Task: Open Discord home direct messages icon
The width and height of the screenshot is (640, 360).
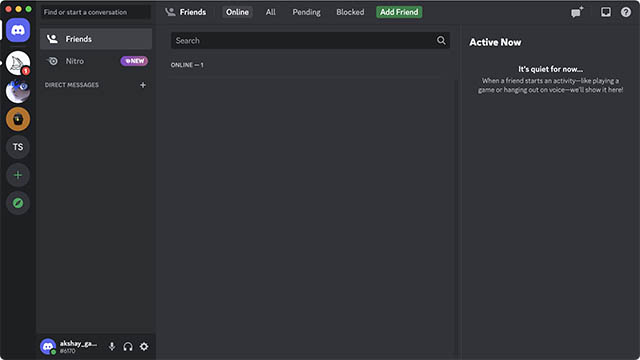Action: click(18, 30)
